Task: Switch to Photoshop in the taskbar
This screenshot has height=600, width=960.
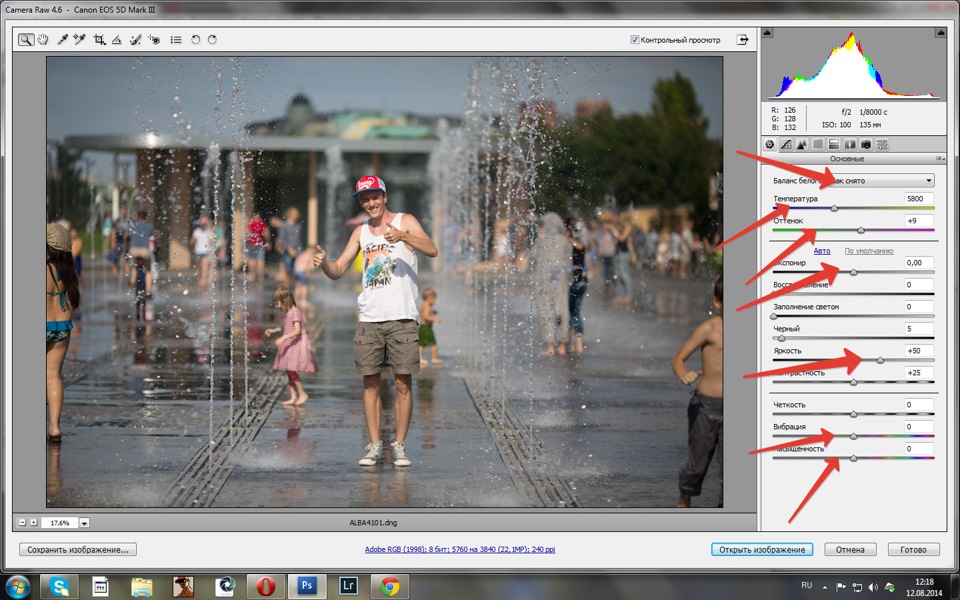Action: coord(307,587)
